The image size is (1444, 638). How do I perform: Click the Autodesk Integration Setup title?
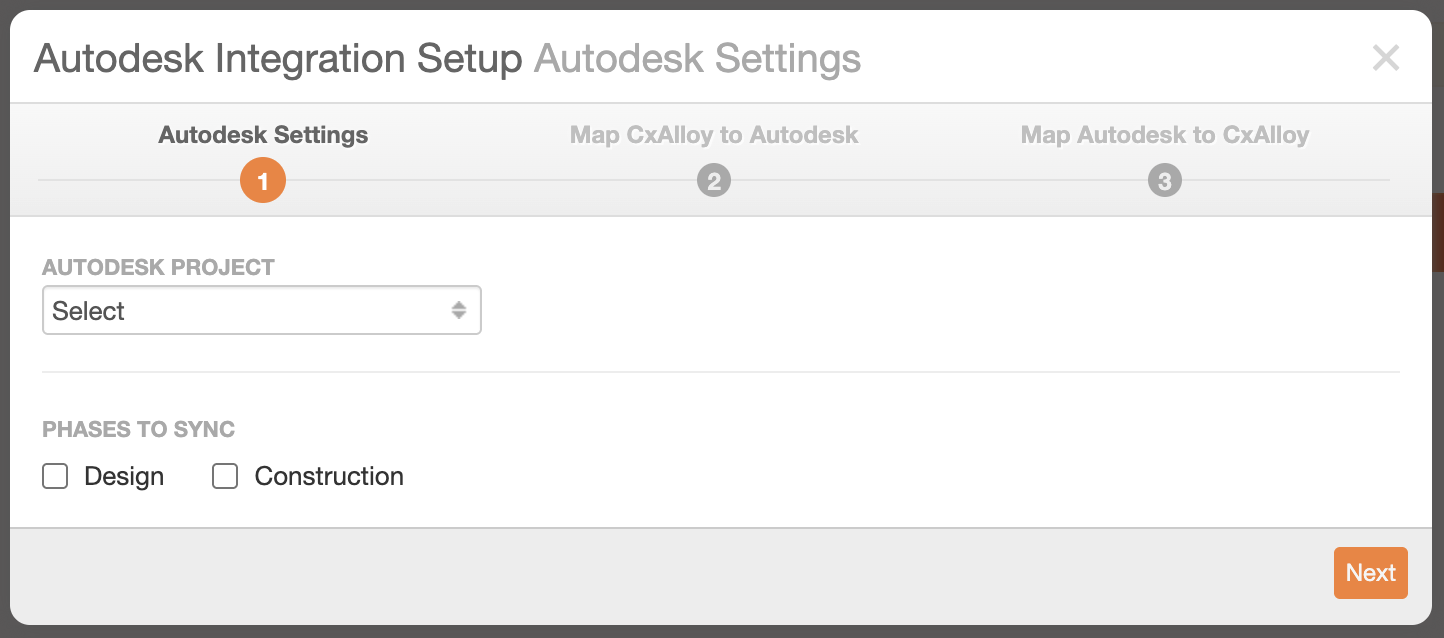278,59
